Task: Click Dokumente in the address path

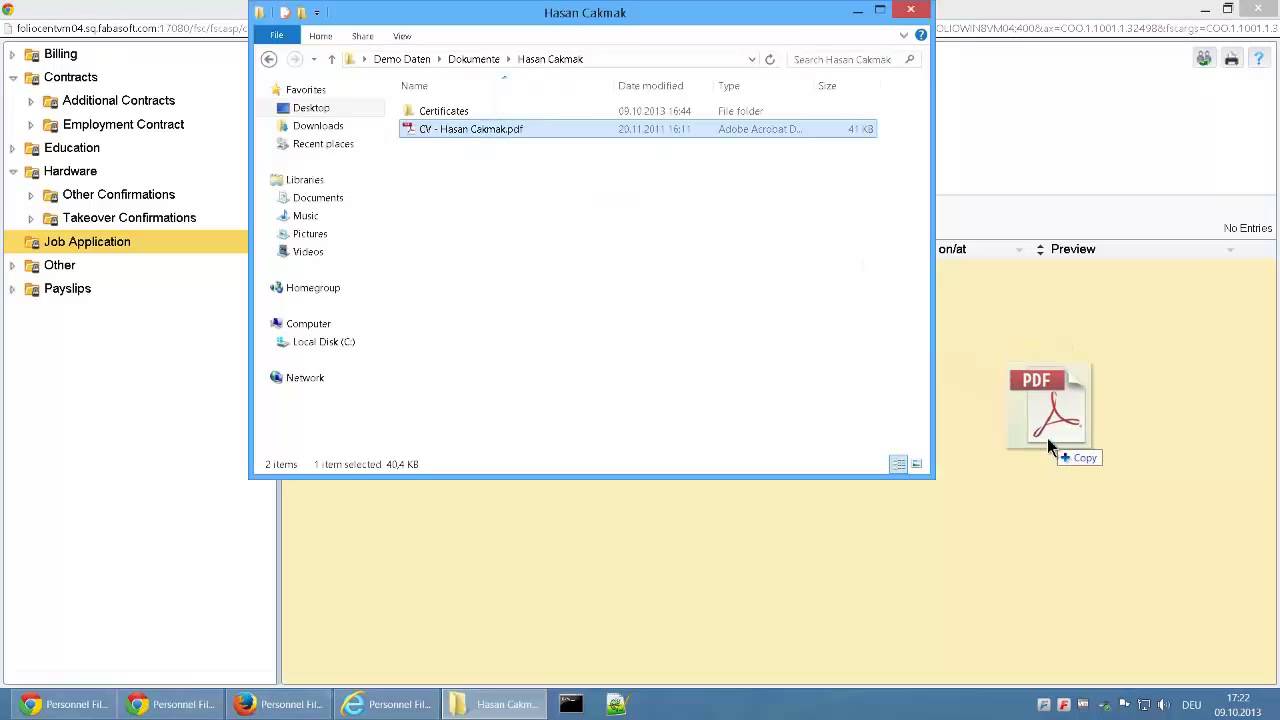Action: pos(474,59)
